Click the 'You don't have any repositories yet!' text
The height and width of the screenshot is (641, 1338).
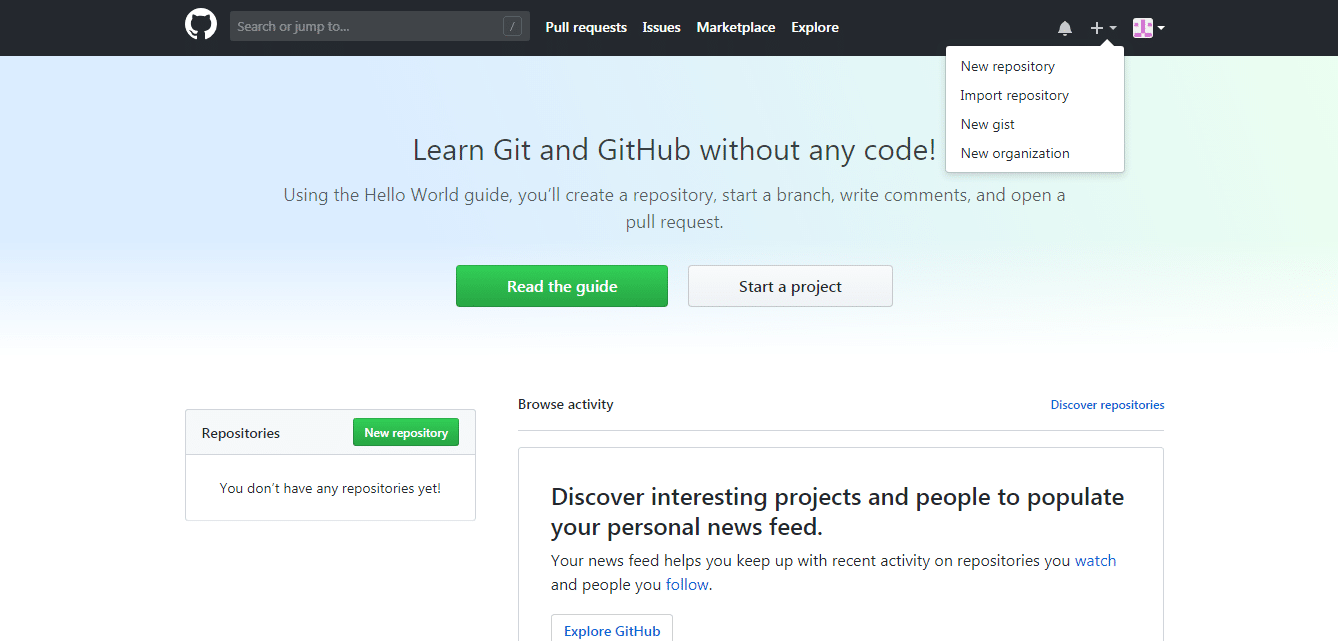coord(330,489)
